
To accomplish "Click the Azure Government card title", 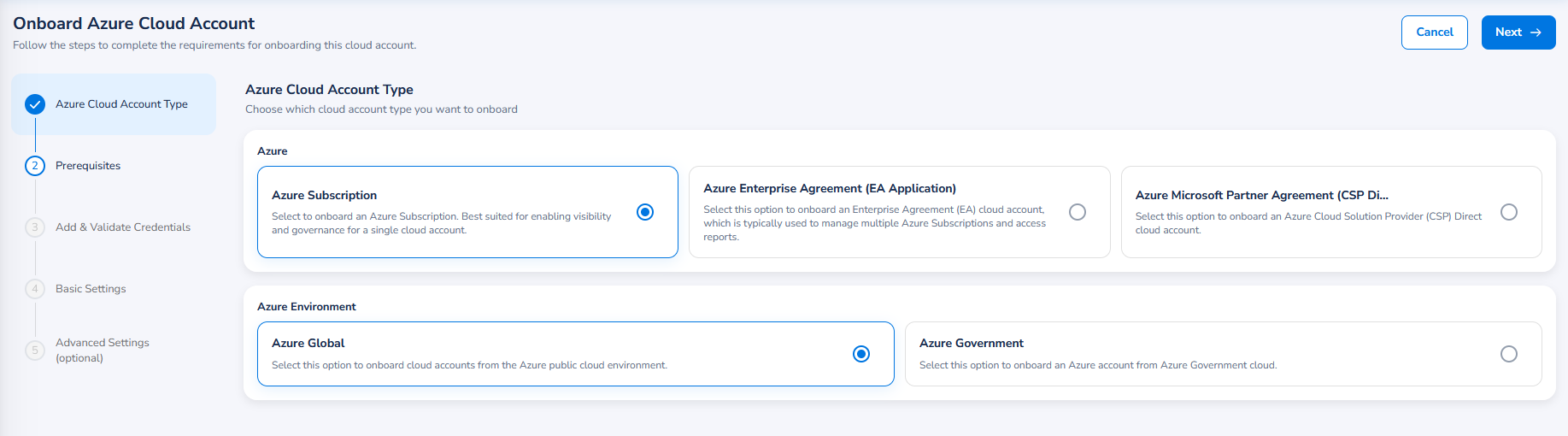I will click(x=972, y=344).
